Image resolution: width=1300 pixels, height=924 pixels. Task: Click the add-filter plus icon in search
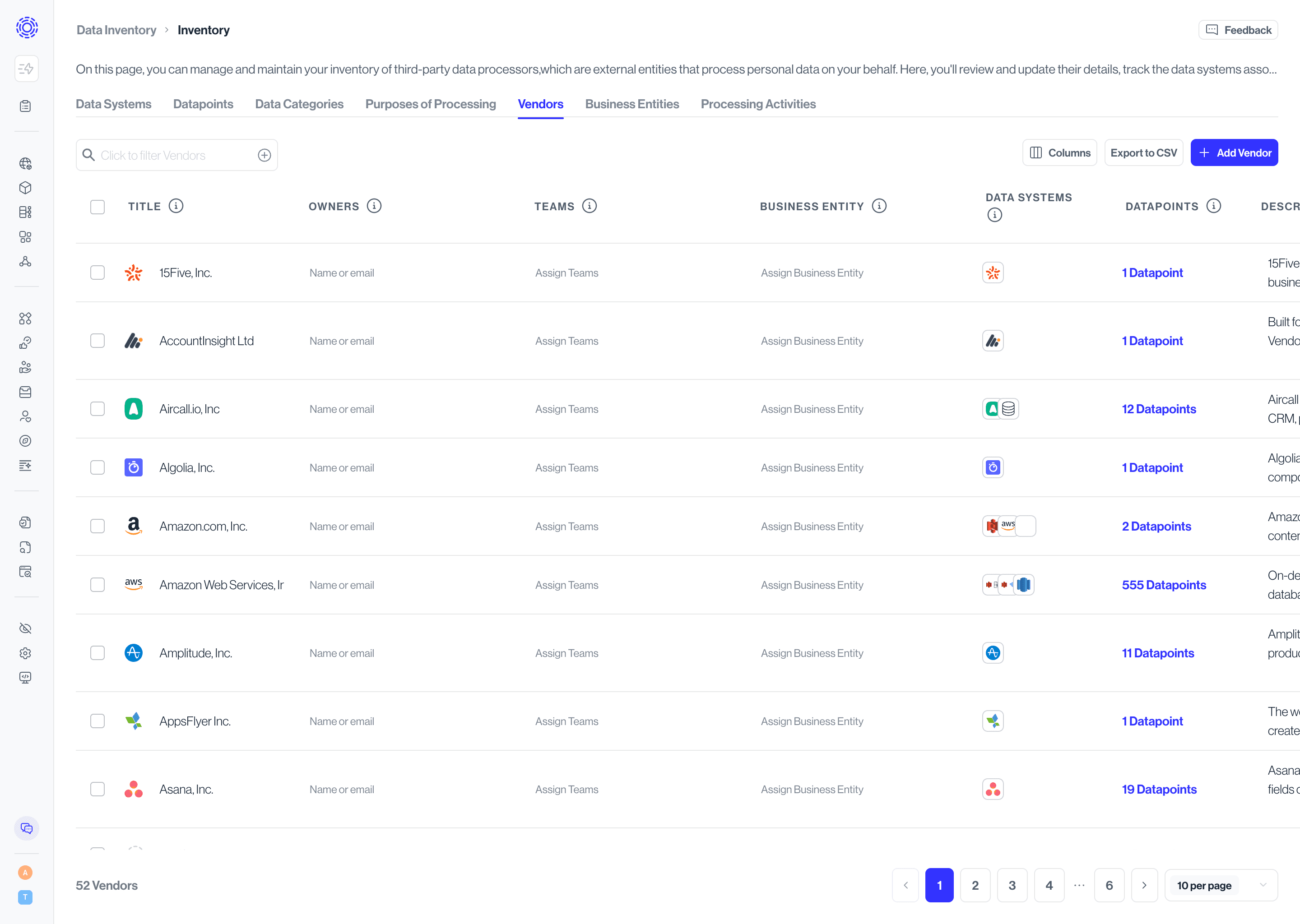[x=264, y=155]
